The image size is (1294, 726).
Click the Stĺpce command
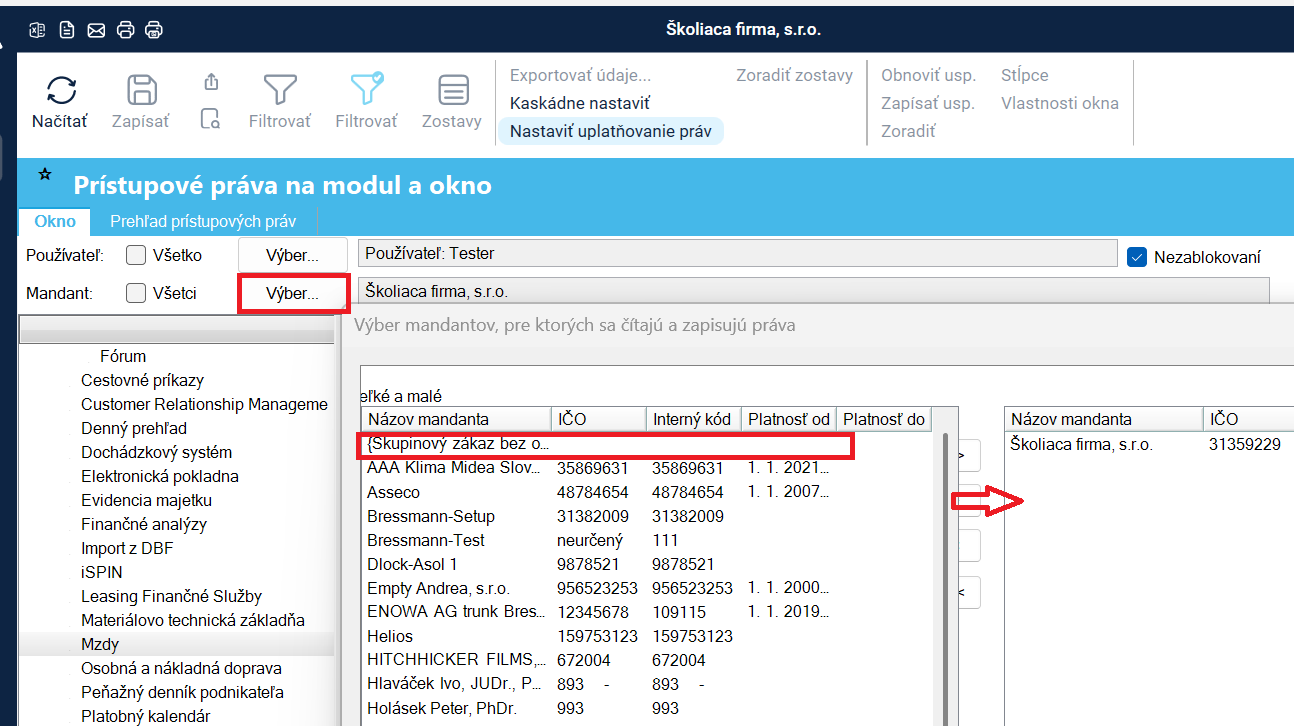point(1025,75)
